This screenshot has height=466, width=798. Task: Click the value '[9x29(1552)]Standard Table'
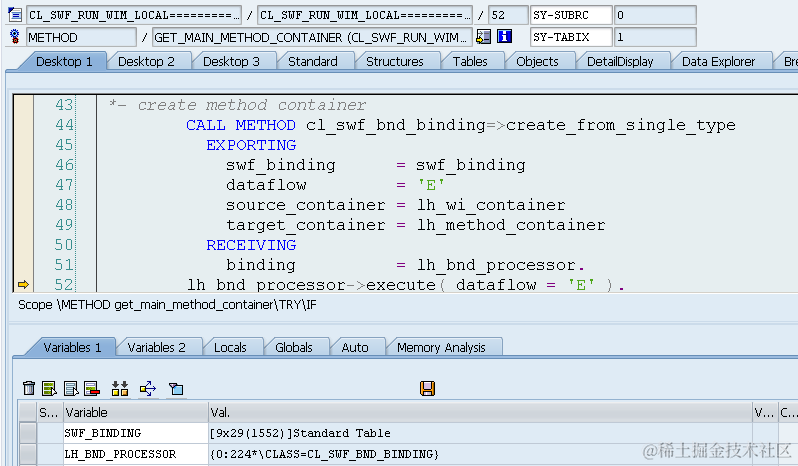300,433
